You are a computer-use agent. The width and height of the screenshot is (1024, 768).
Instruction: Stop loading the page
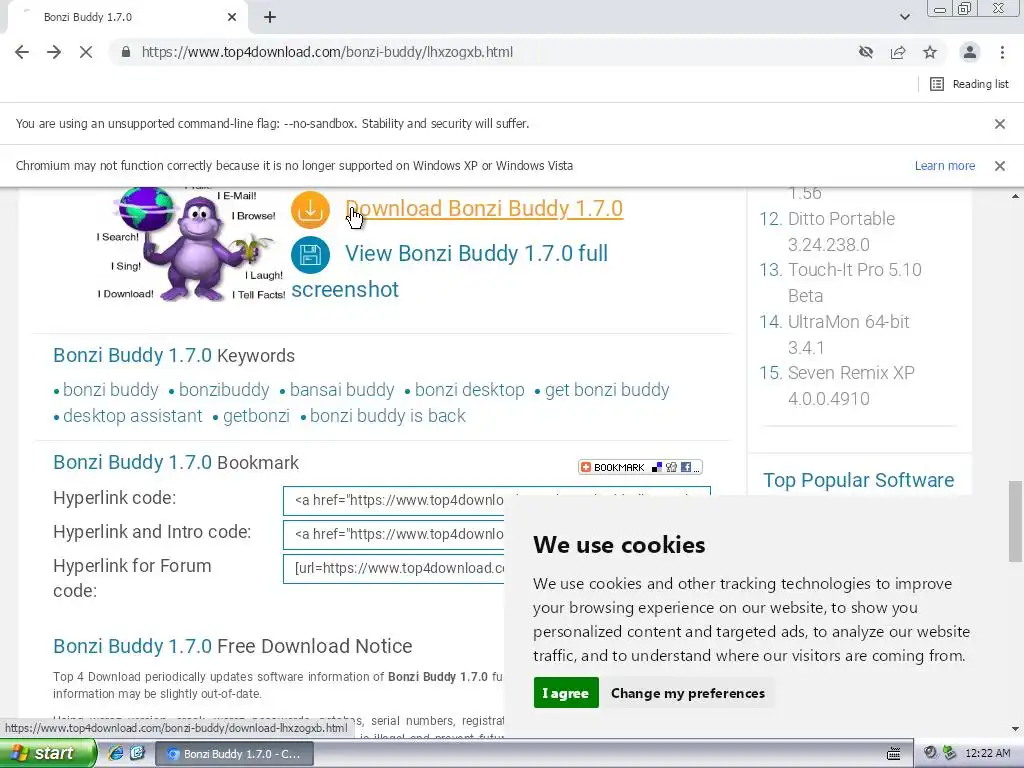click(x=86, y=52)
